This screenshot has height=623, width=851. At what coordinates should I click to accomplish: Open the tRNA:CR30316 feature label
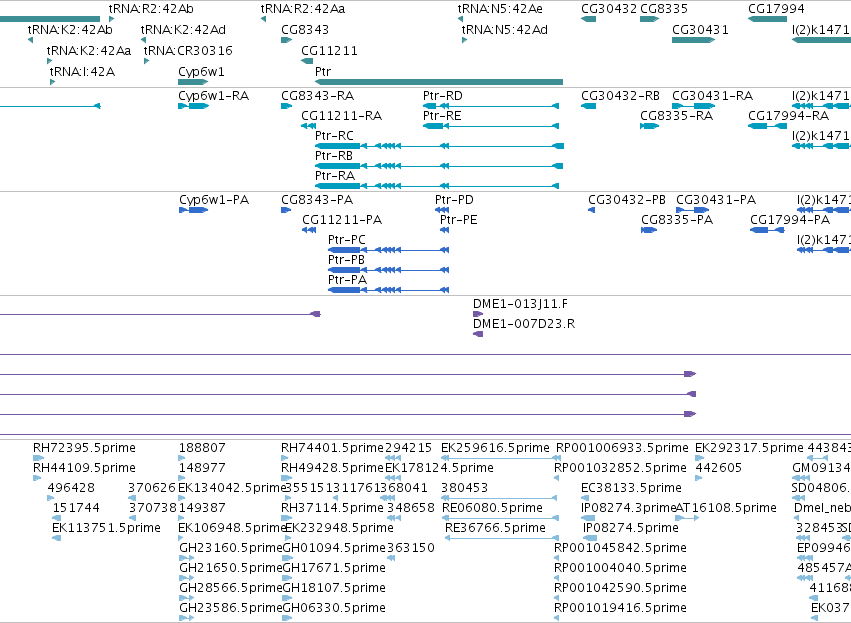click(188, 50)
